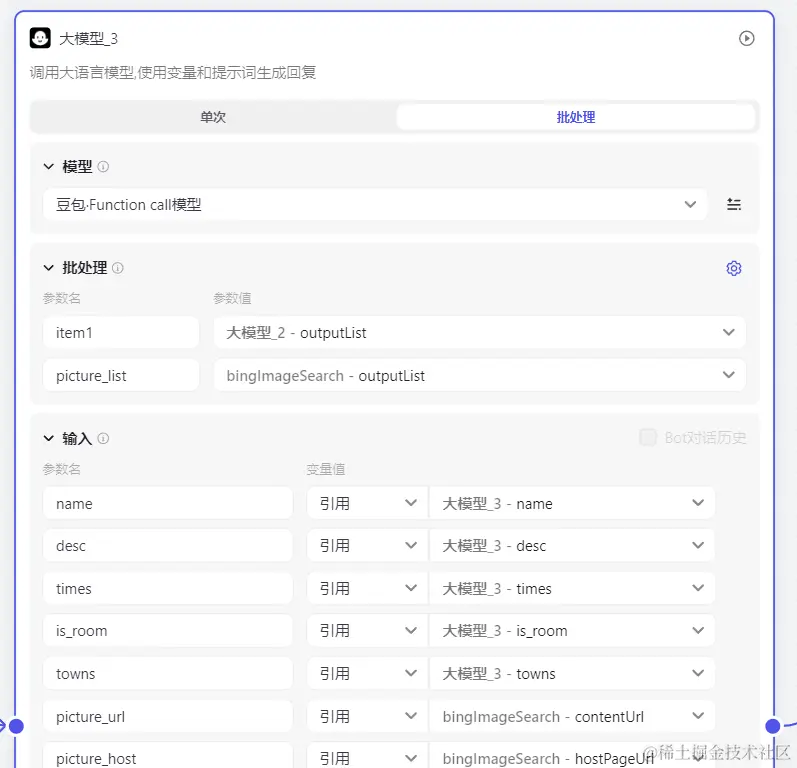Edit the picture_url parameter field
This screenshot has width=797, height=768.
click(x=168, y=716)
